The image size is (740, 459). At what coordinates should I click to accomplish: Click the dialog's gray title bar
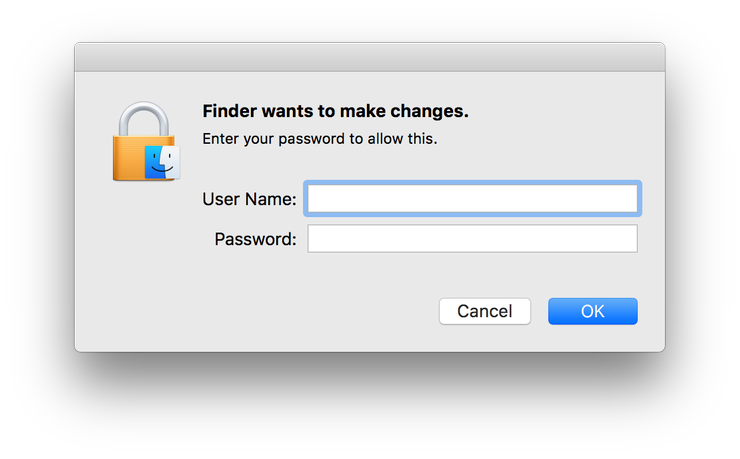[x=370, y=57]
